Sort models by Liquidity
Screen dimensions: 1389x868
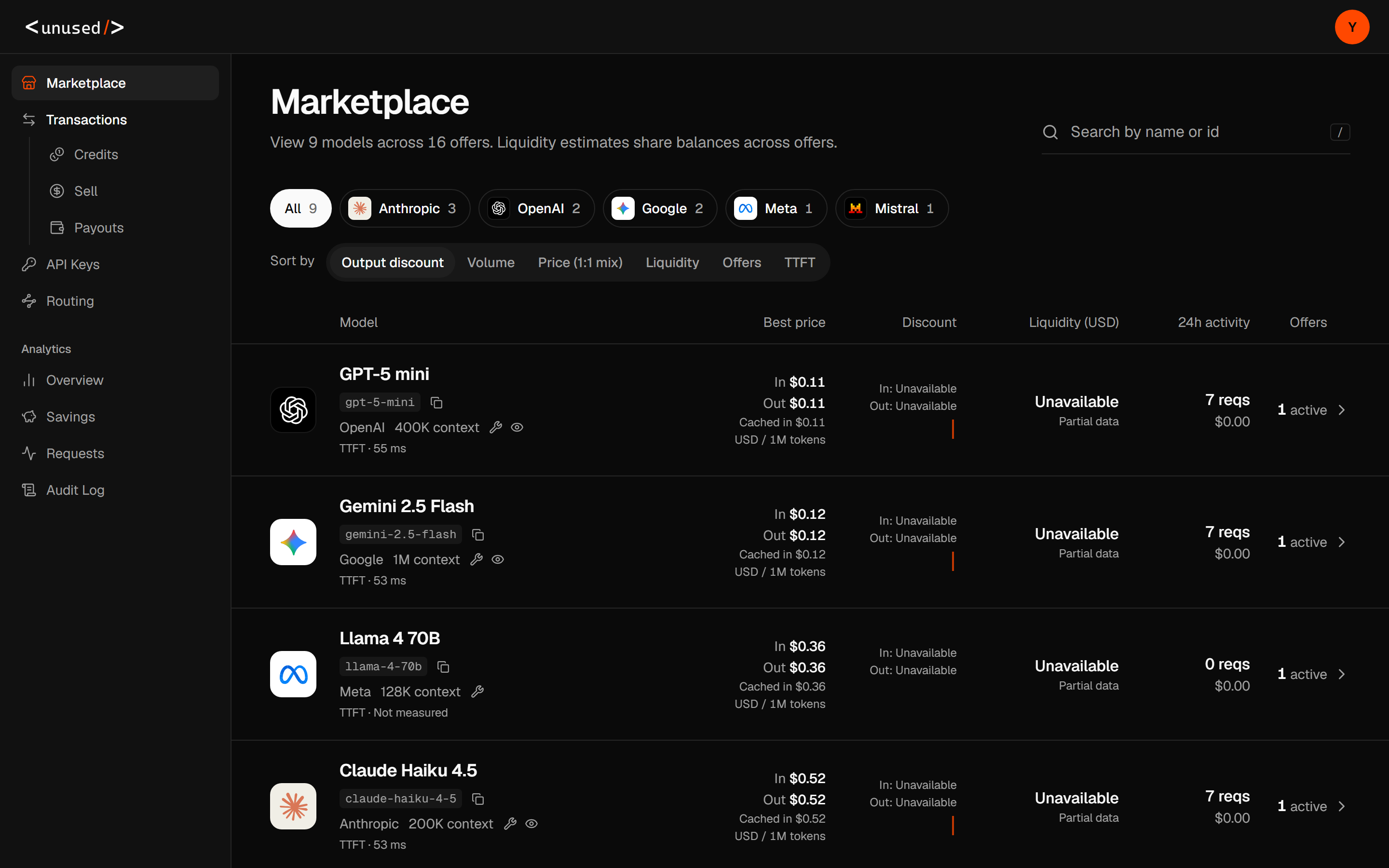[672, 262]
